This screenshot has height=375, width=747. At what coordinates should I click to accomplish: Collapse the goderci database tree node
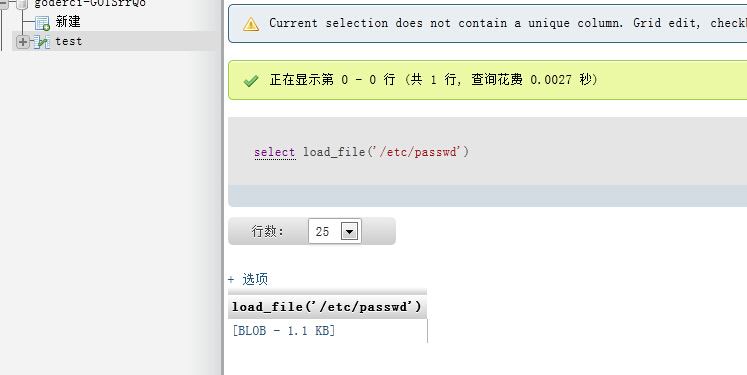(x=5, y=3)
